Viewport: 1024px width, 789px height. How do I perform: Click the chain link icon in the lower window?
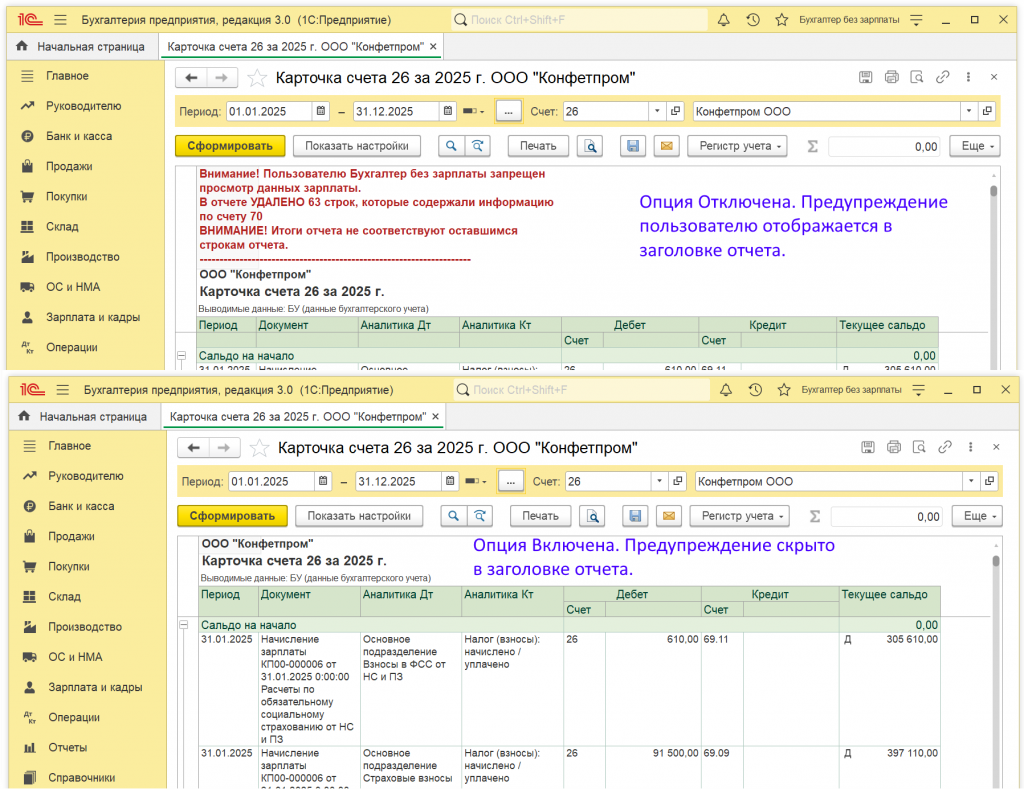coord(944,447)
